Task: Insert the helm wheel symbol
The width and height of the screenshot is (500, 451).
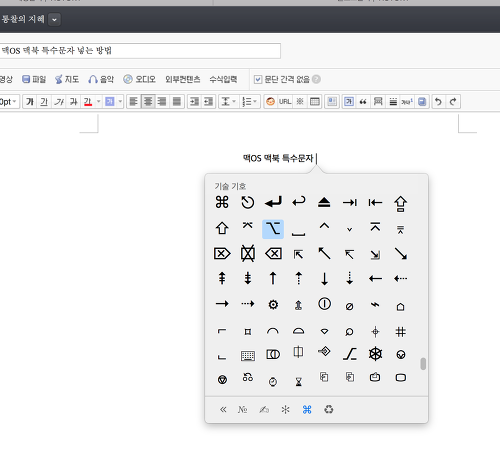Action: click(x=375, y=354)
